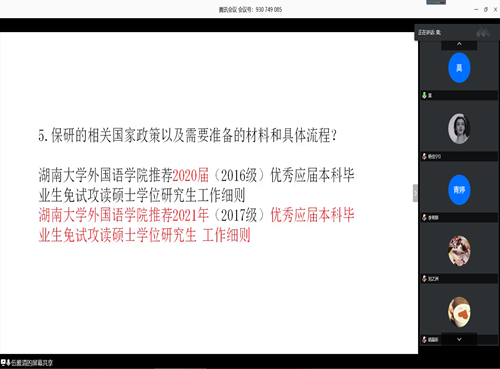Click the blue 莫 participant avatar
Viewport: 500px width, 369px height.
tap(459, 68)
